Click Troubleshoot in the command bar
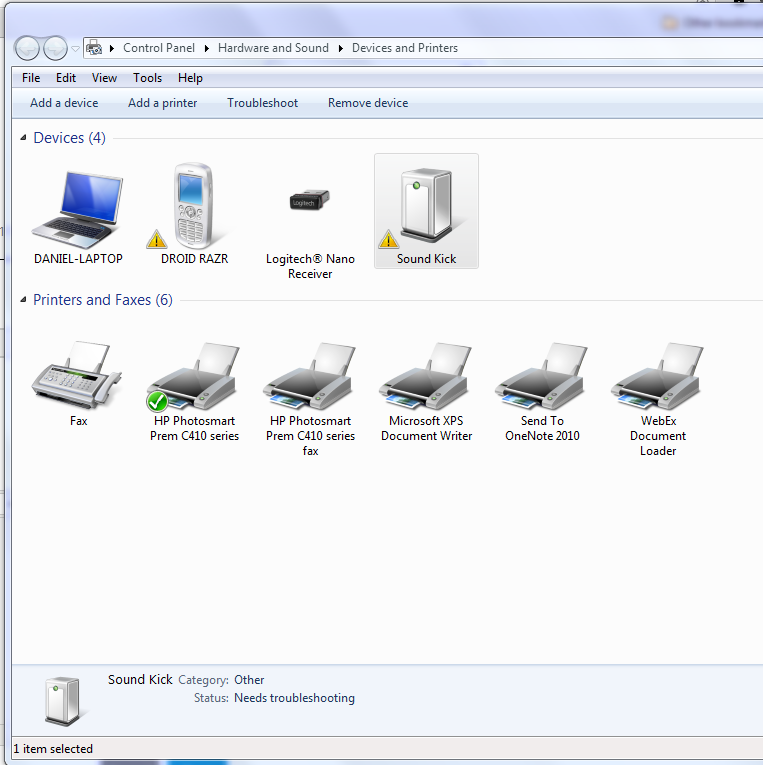 [262, 103]
